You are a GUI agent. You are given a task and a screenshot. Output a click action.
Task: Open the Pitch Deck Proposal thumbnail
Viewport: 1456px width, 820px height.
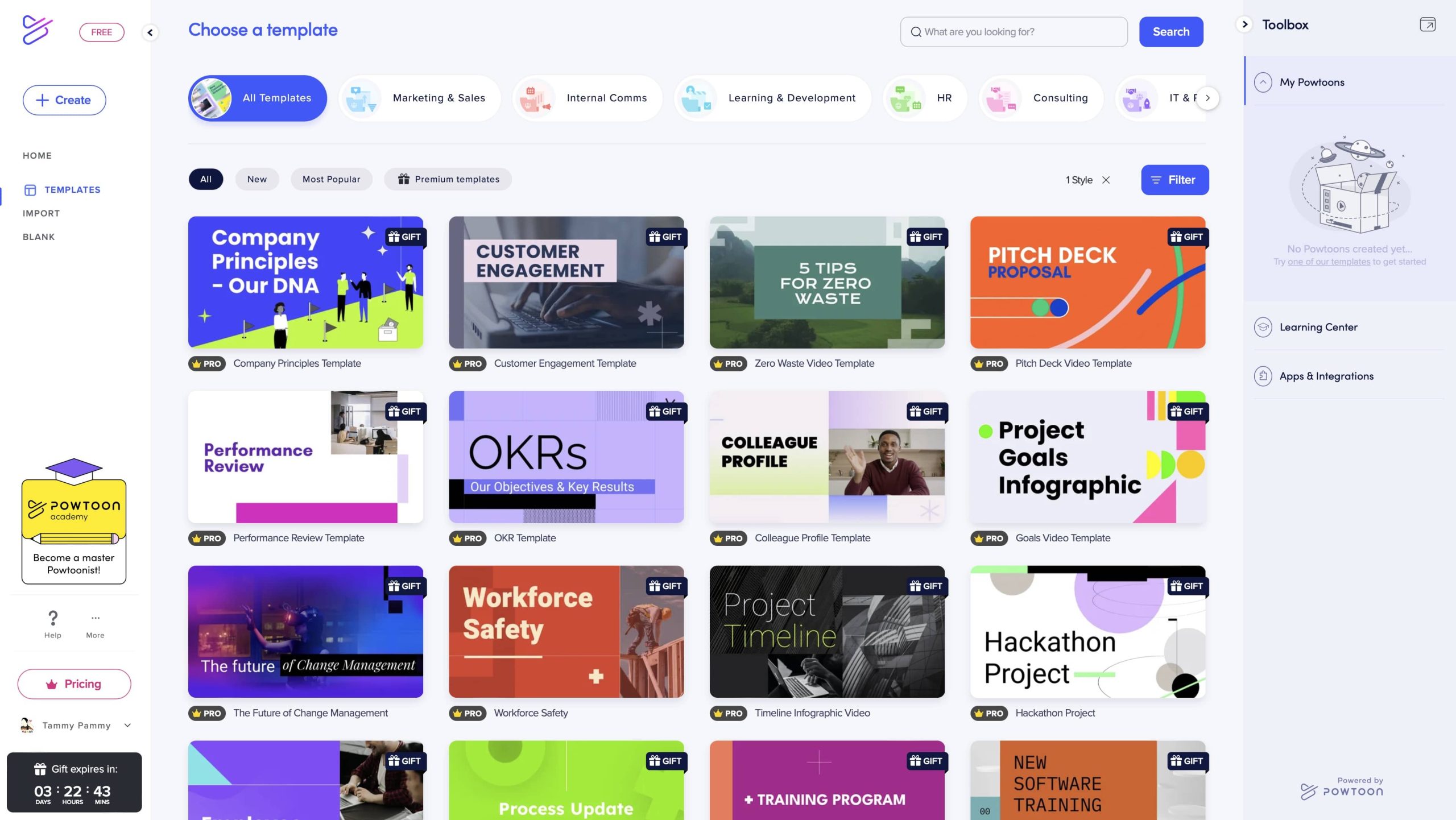1087,282
